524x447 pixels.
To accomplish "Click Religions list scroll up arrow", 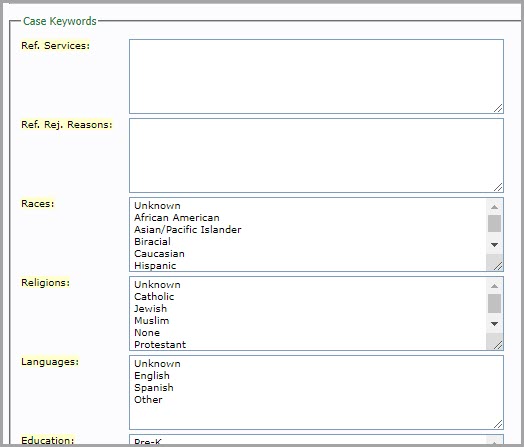I will click(x=494, y=286).
